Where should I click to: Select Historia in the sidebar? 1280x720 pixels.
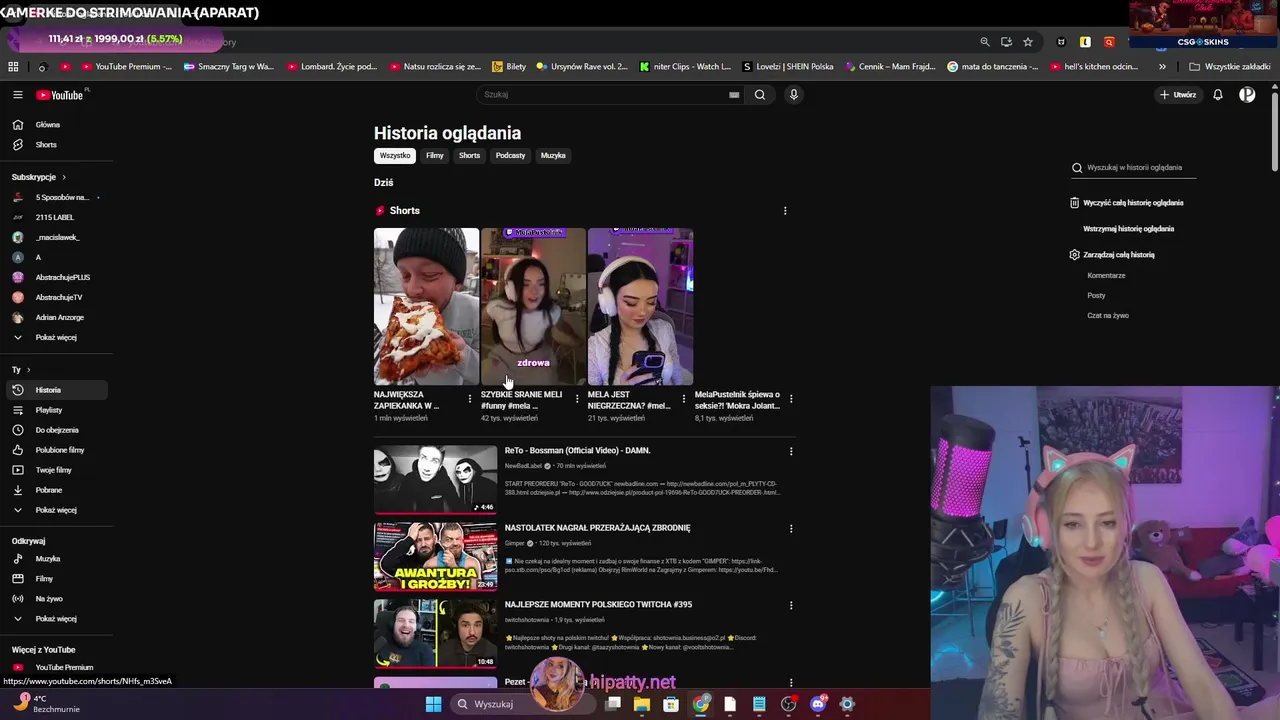point(56,390)
